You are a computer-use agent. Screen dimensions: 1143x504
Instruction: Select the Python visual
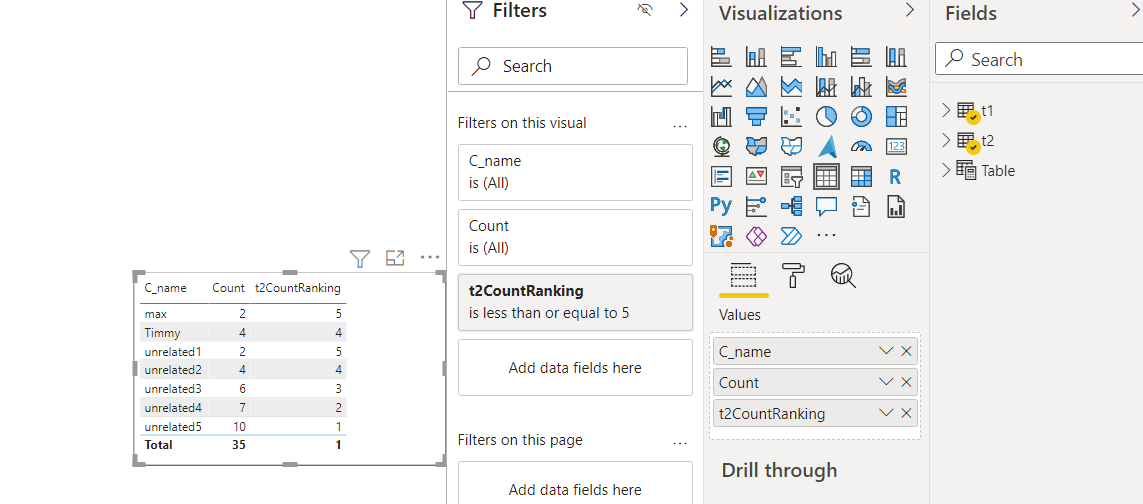click(721, 206)
